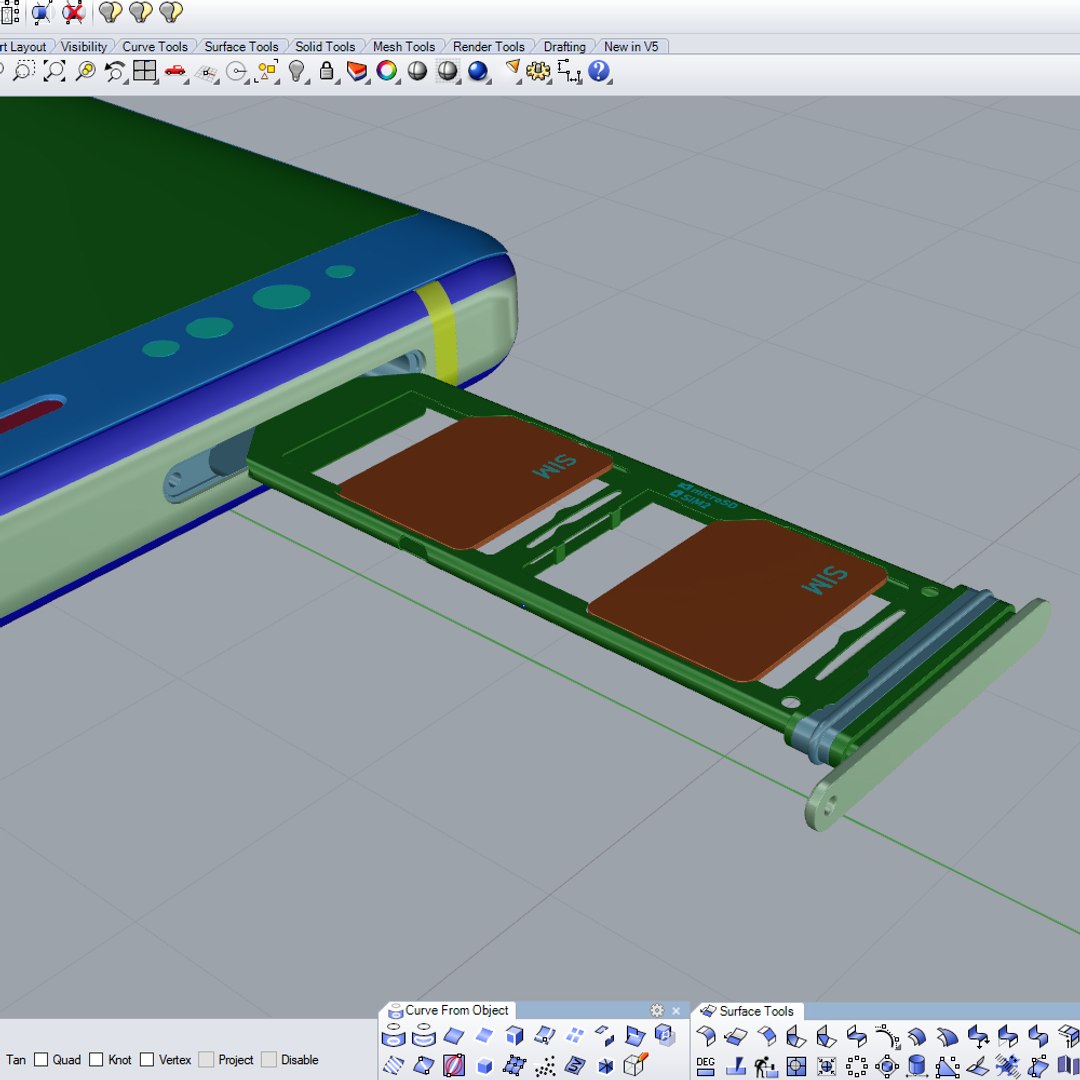Click the Shaded Viewport gray sphere icon
Image resolution: width=1080 pixels, height=1080 pixels.
coord(417,71)
